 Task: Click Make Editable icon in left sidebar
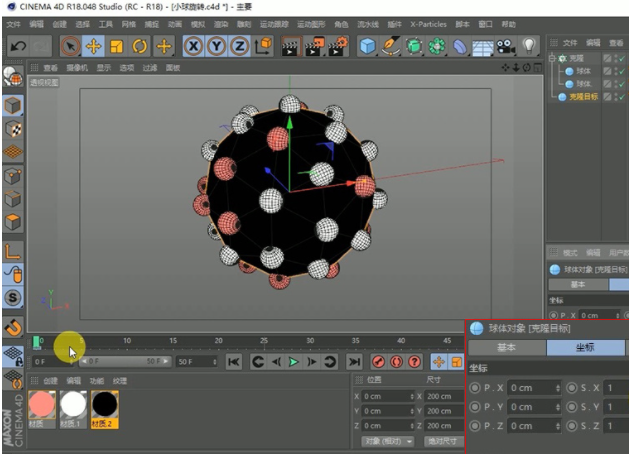point(13,76)
